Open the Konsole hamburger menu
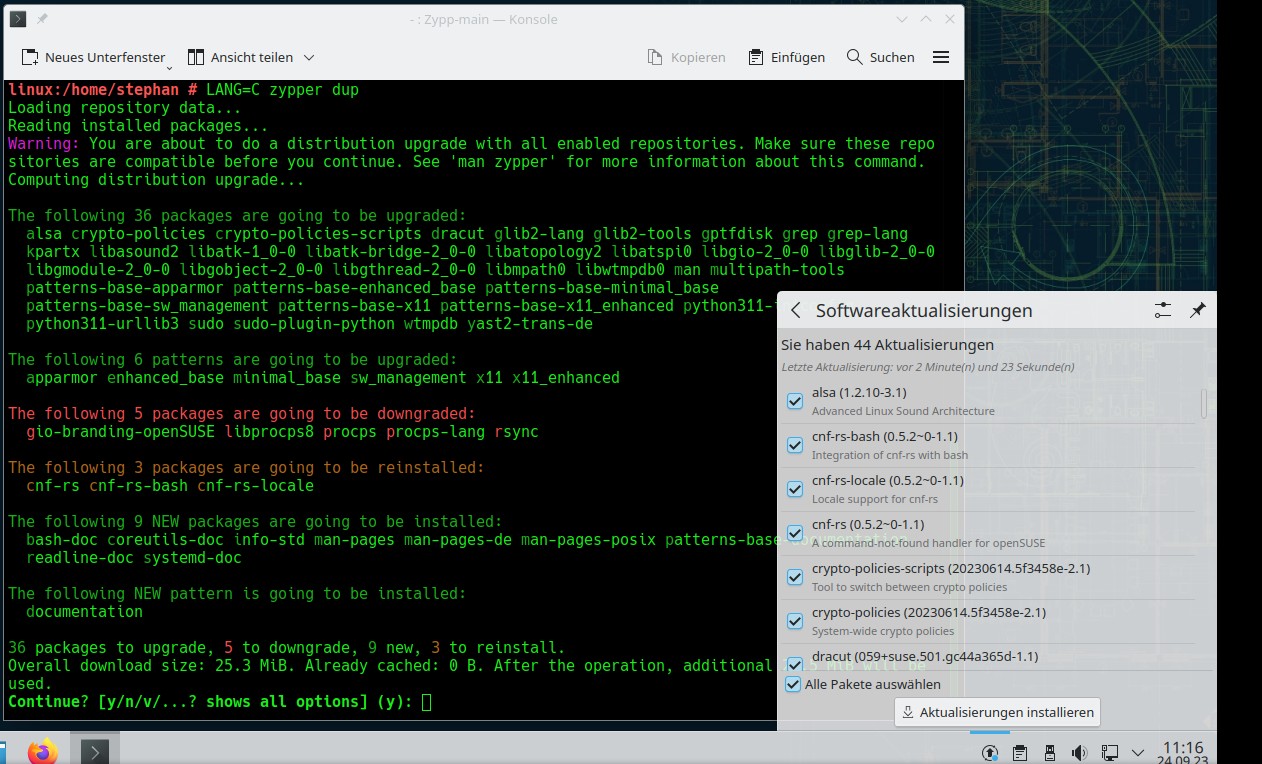Screen dimensions: 1262x764 [x=940, y=57]
